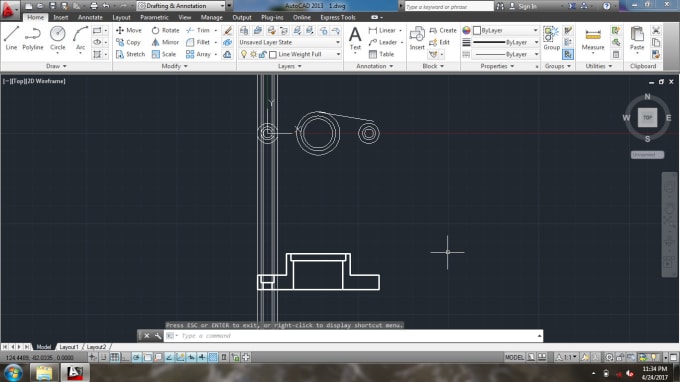Click the Stretch tool
The height and width of the screenshot is (382, 680).
[x=131, y=54]
